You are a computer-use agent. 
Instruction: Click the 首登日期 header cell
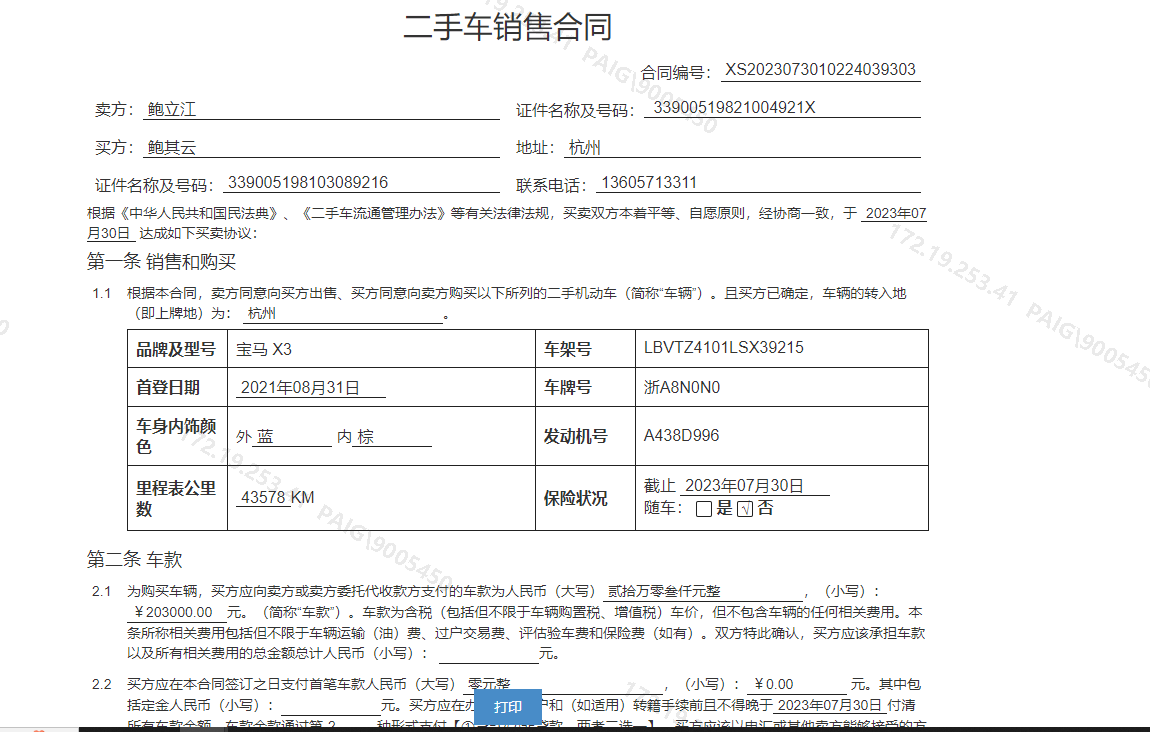pos(176,387)
